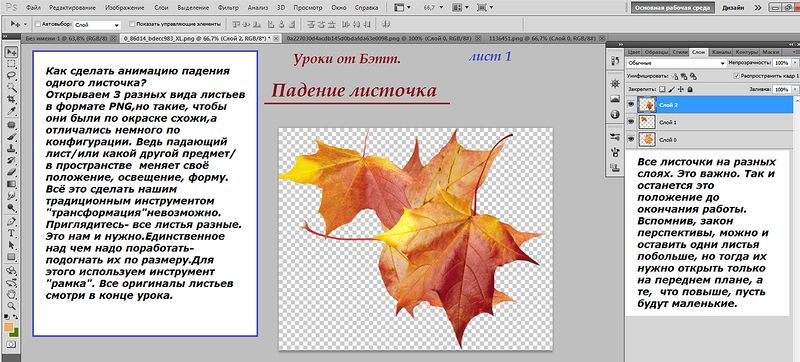This screenshot has height=362, width=800.
Task: Open the Move tool preset picker arrow
Action: (x=25, y=24)
